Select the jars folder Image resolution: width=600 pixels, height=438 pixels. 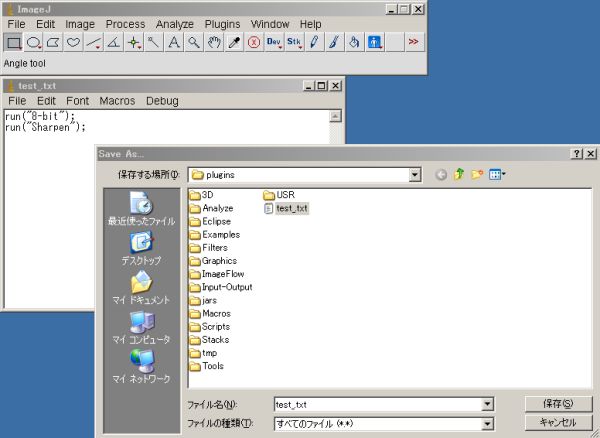point(203,300)
